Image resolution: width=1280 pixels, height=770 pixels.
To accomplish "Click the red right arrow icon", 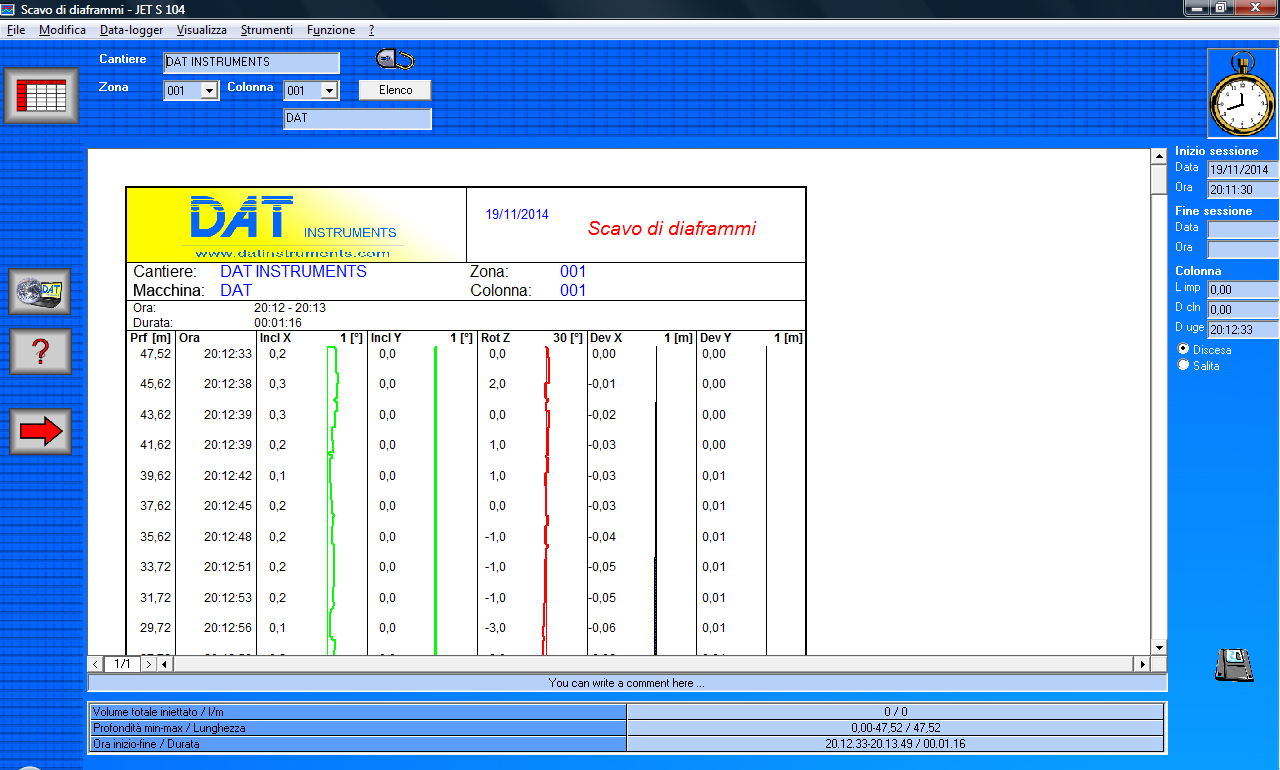I will 40,431.
